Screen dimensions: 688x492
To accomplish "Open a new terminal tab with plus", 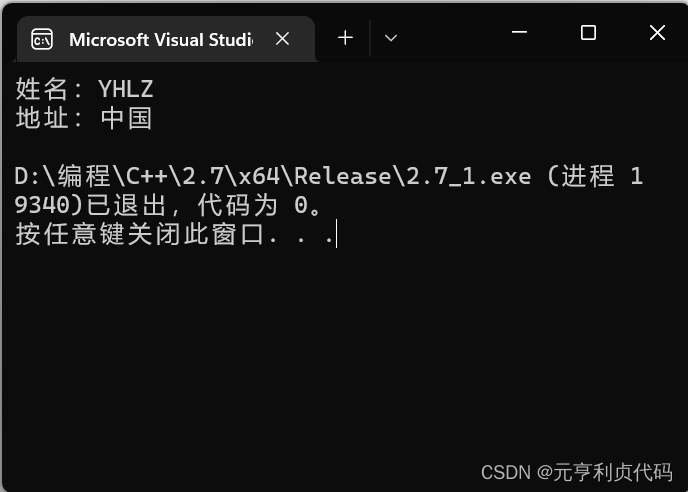I will (345, 38).
